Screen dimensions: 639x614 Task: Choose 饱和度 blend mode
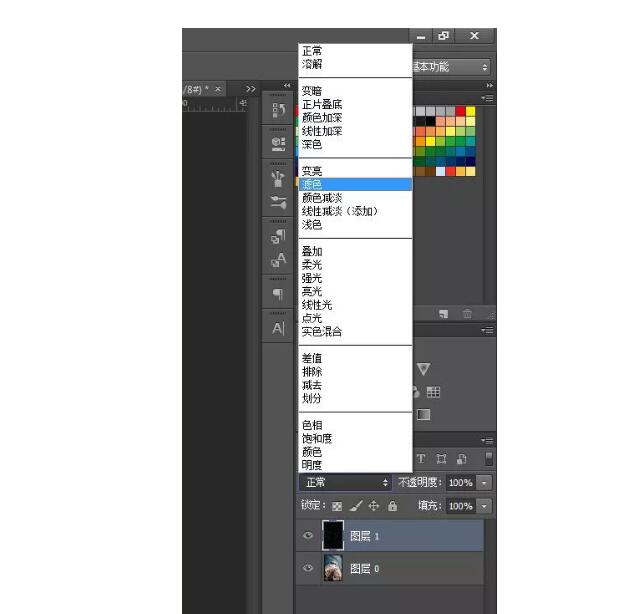tap(317, 438)
